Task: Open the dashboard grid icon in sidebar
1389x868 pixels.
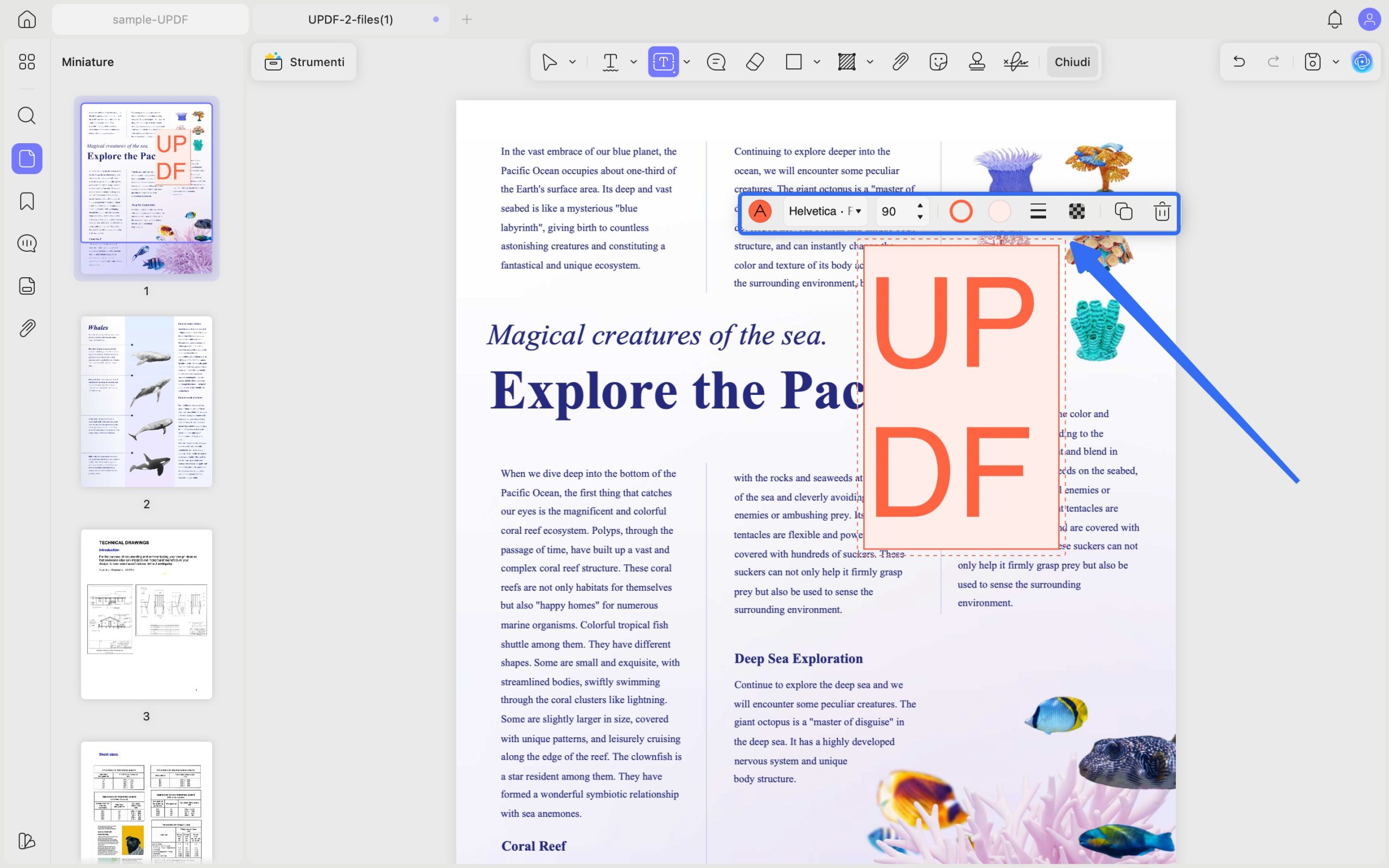Action: (x=27, y=61)
